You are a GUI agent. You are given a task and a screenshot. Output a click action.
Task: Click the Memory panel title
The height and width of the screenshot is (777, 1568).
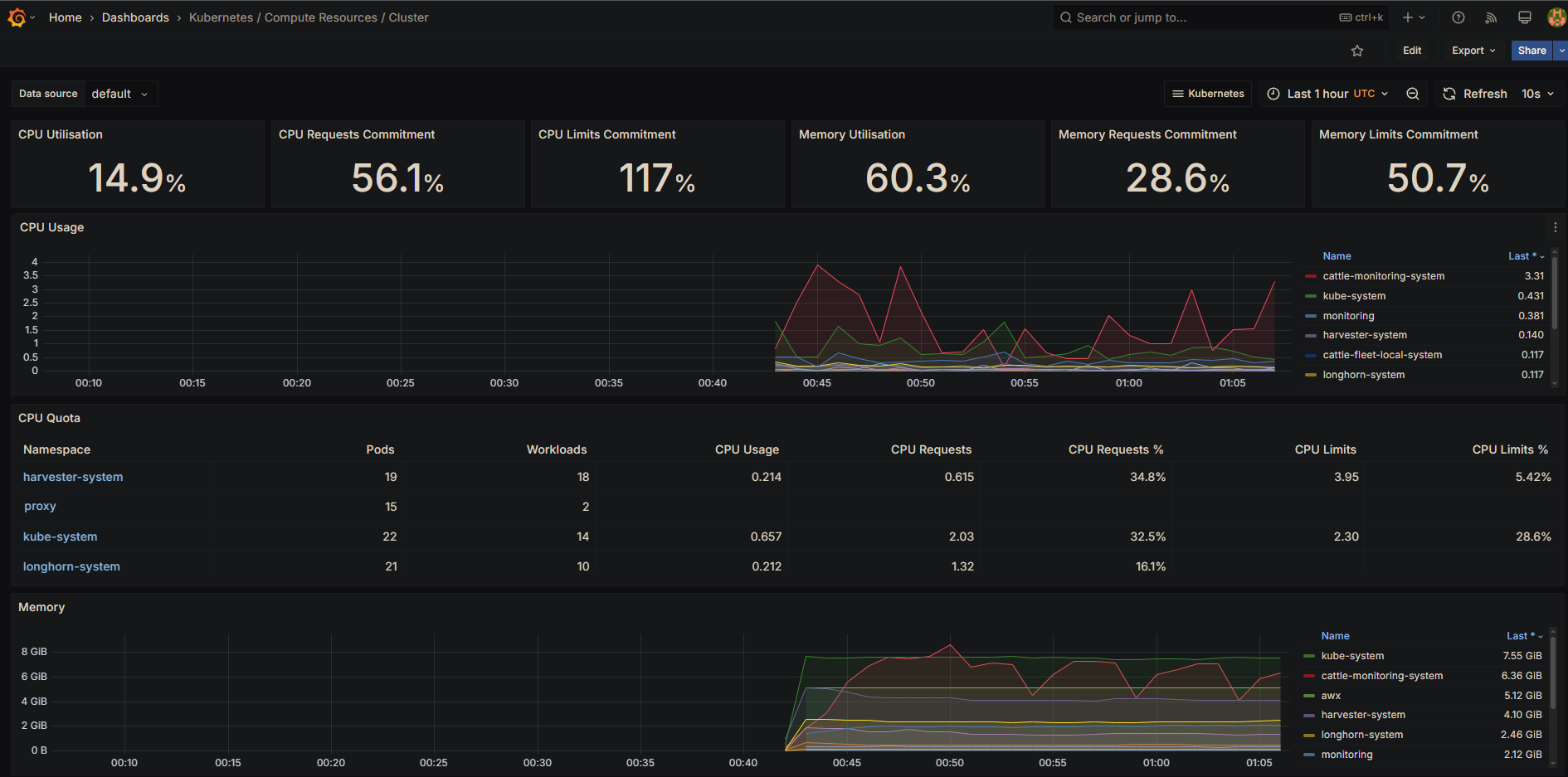pos(41,607)
